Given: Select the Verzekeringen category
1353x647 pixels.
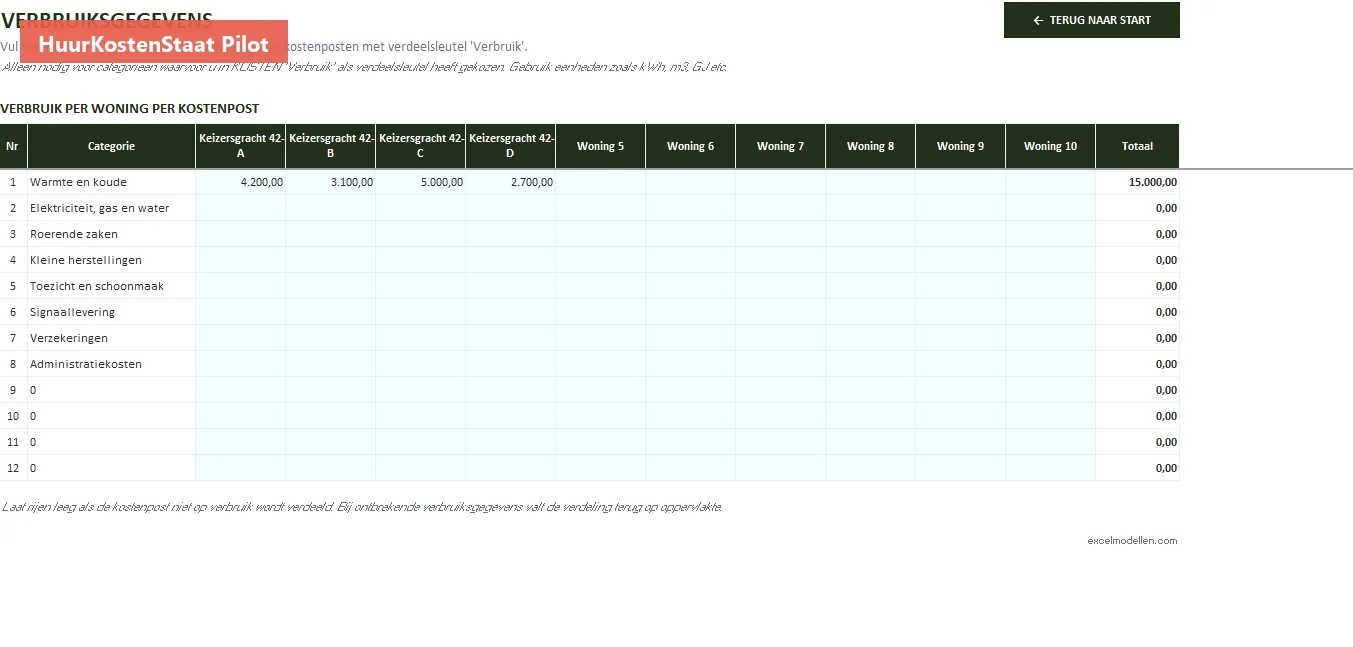Looking at the screenshot, I should (112, 338).
